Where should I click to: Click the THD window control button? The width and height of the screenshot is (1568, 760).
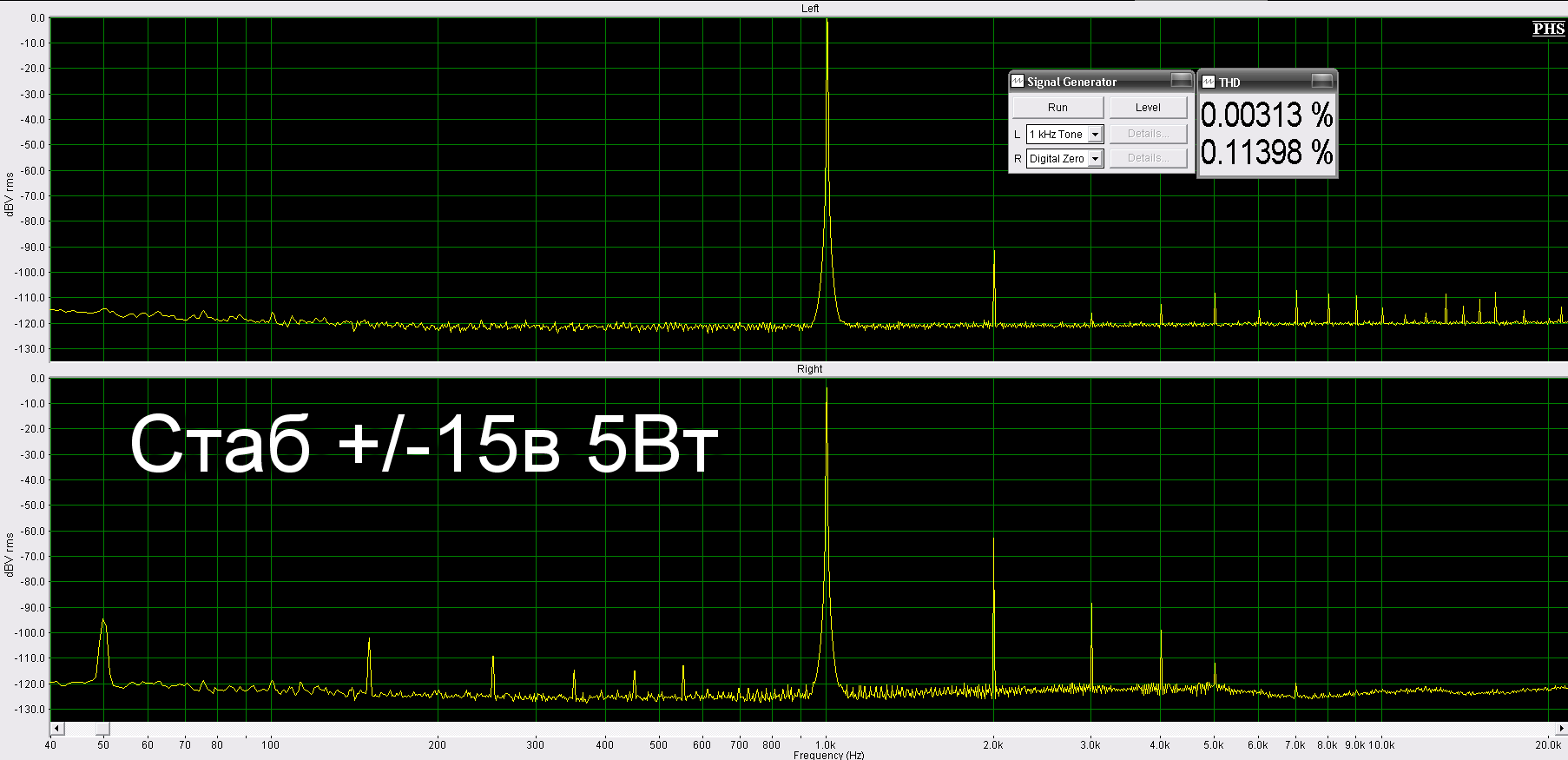click(1321, 81)
